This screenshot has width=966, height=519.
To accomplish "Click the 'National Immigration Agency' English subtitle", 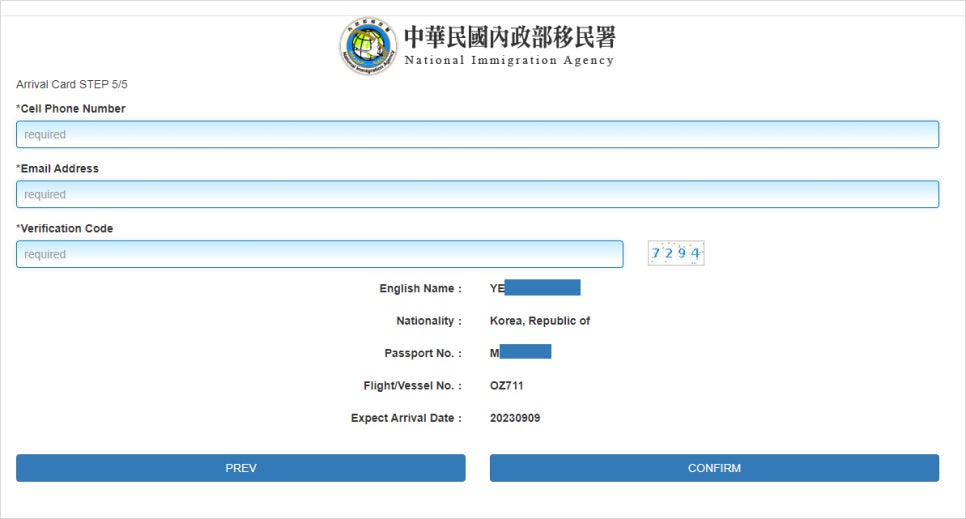I will coord(509,60).
